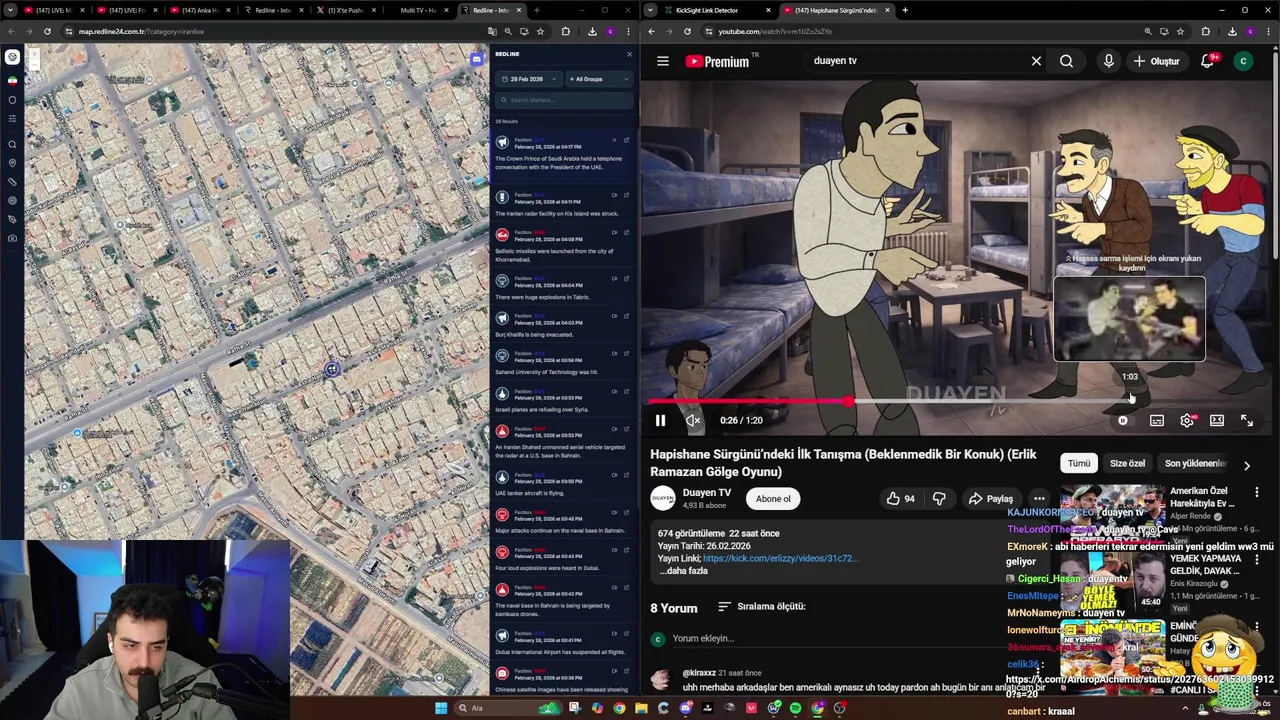The height and width of the screenshot is (720, 1280).
Task: Select the Son yüklenenler filter chip
Action: pyautogui.click(x=1194, y=463)
